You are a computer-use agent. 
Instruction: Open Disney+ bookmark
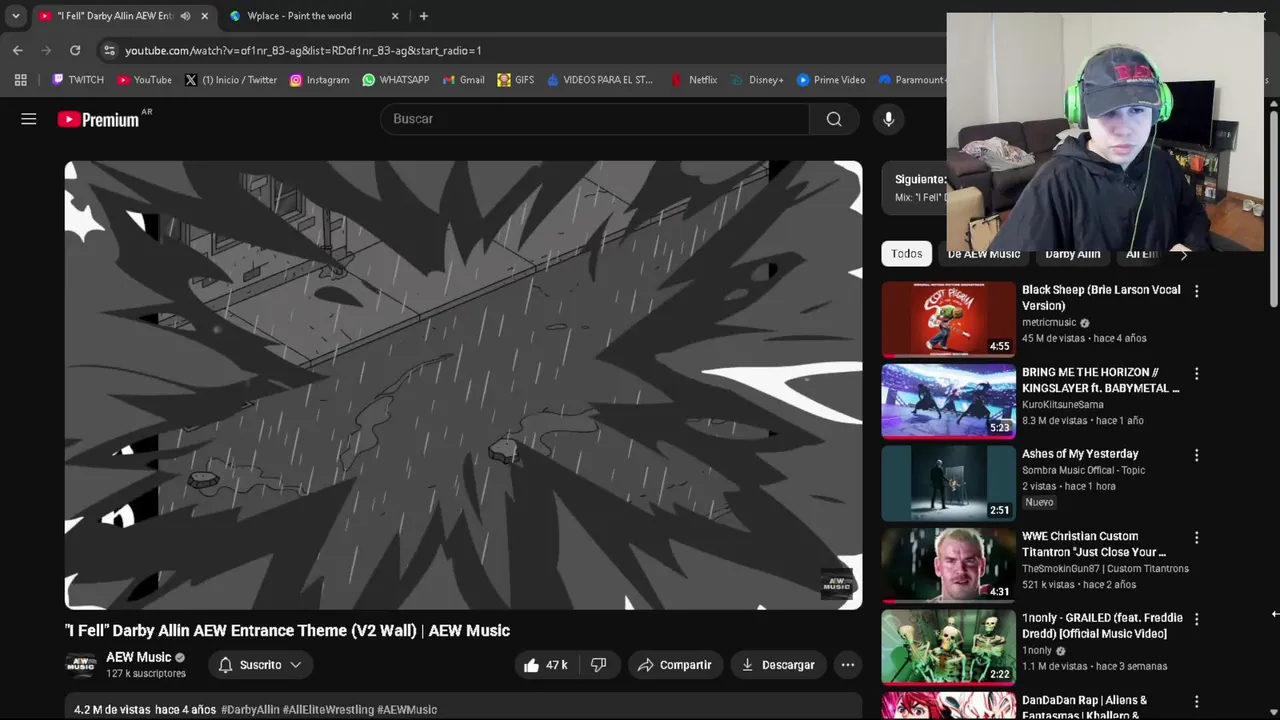click(757, 80)
